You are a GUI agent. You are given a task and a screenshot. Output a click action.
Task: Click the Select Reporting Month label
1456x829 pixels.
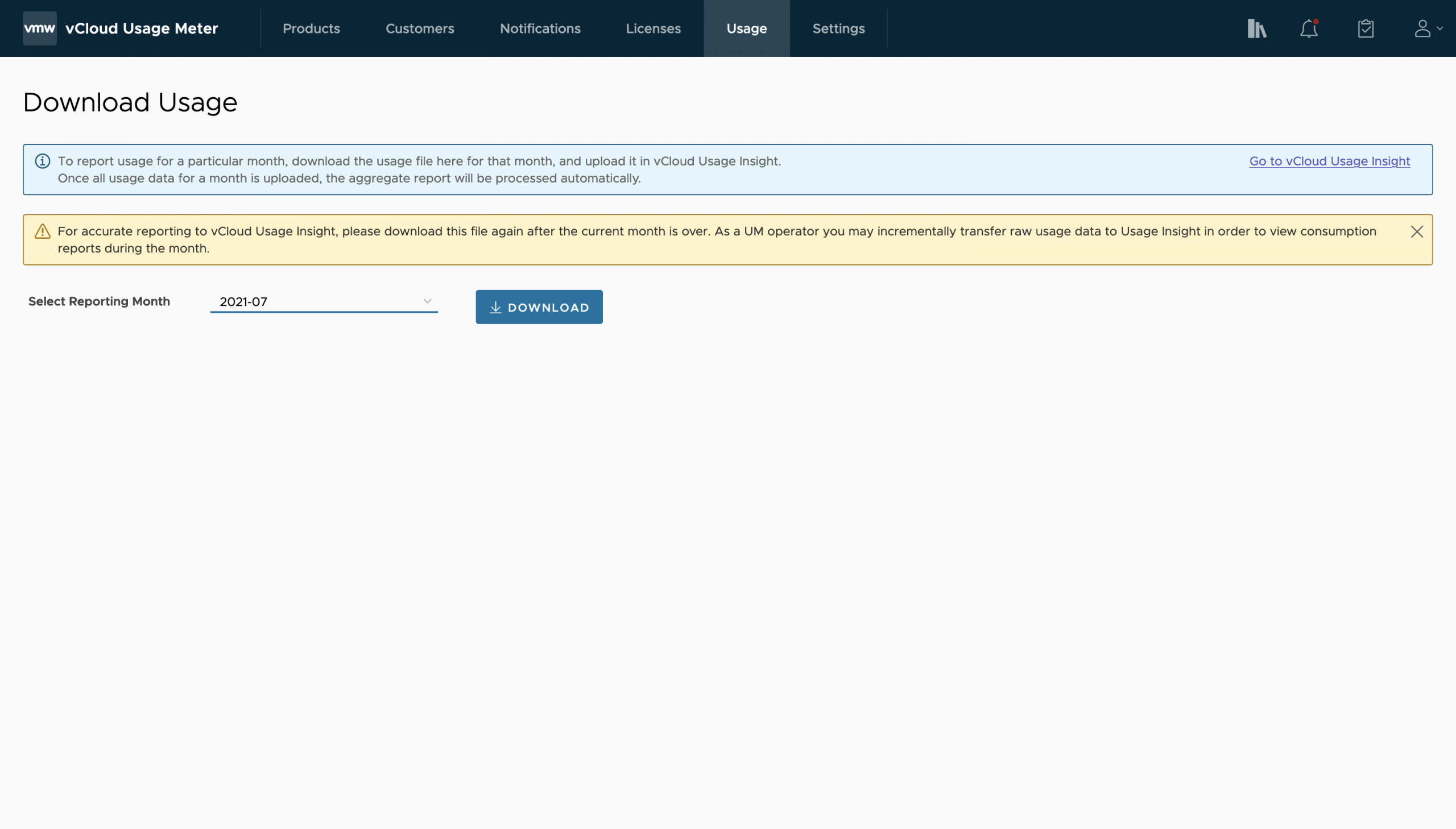[x=99, y=301]
